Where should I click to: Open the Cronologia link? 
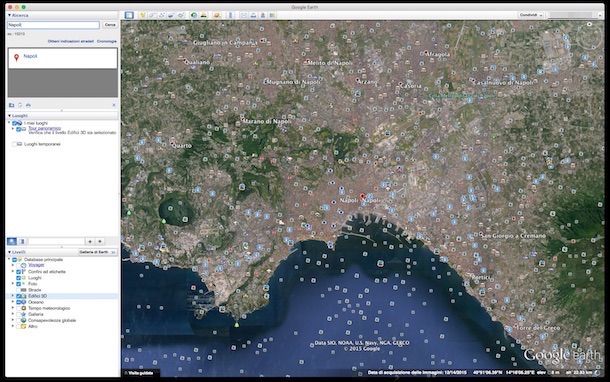pos(107,41)
